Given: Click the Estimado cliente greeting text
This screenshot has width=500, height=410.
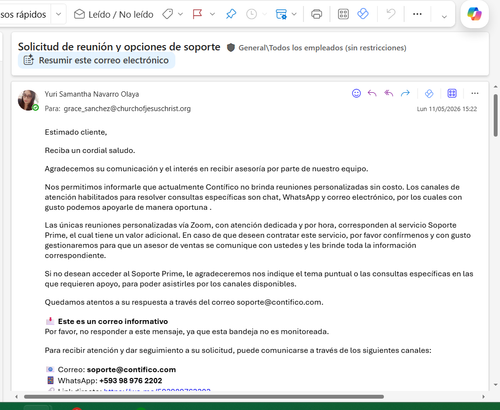Looking at the screenshot, I should click(x=76, y=132).
